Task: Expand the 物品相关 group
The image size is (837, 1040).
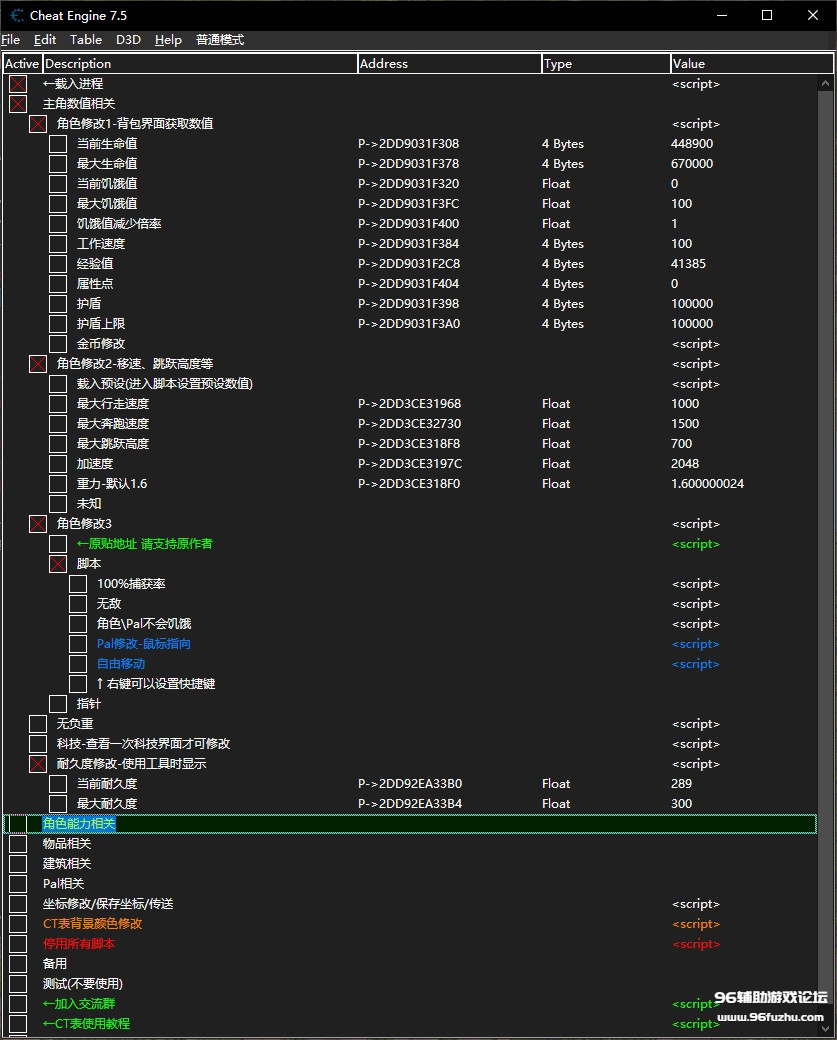Action: [x=18, y=844]
